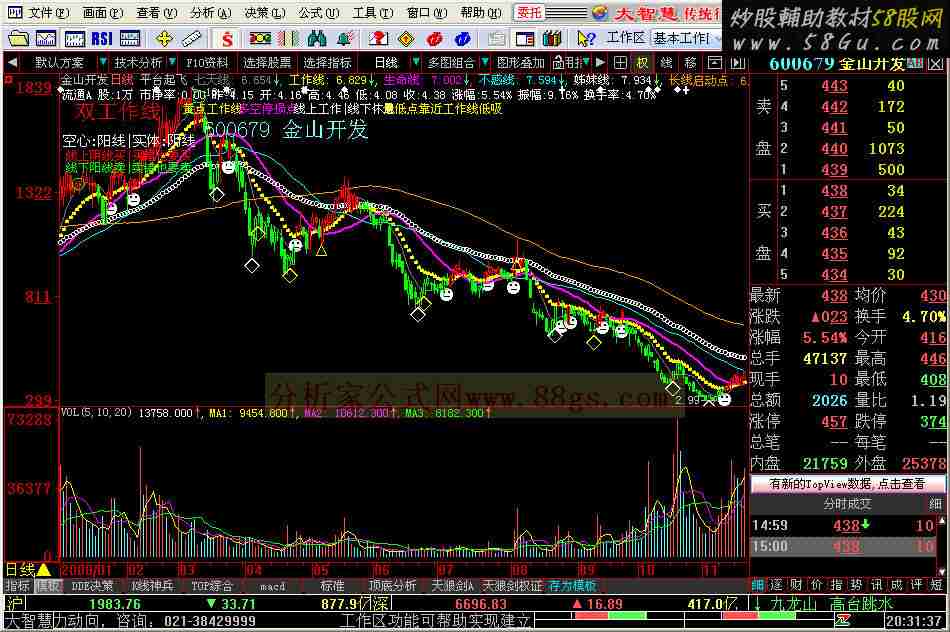The width and height of the screenshot is (950, 632).
Task: Click the RSI indicator toolbar icon
Action: click(x=102, y=39)
